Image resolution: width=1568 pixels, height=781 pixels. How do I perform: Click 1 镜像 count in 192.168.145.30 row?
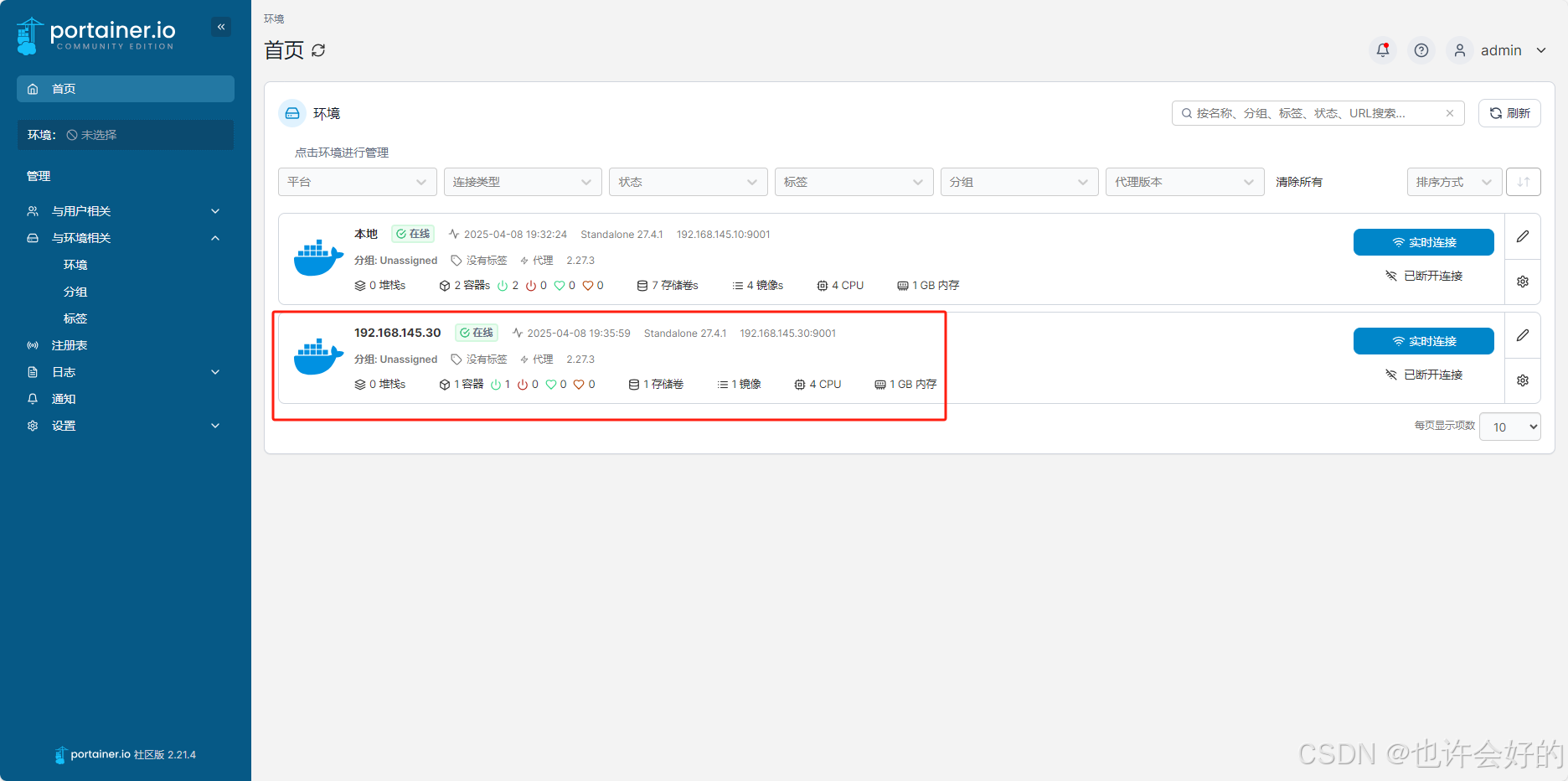tap(740, 385)
